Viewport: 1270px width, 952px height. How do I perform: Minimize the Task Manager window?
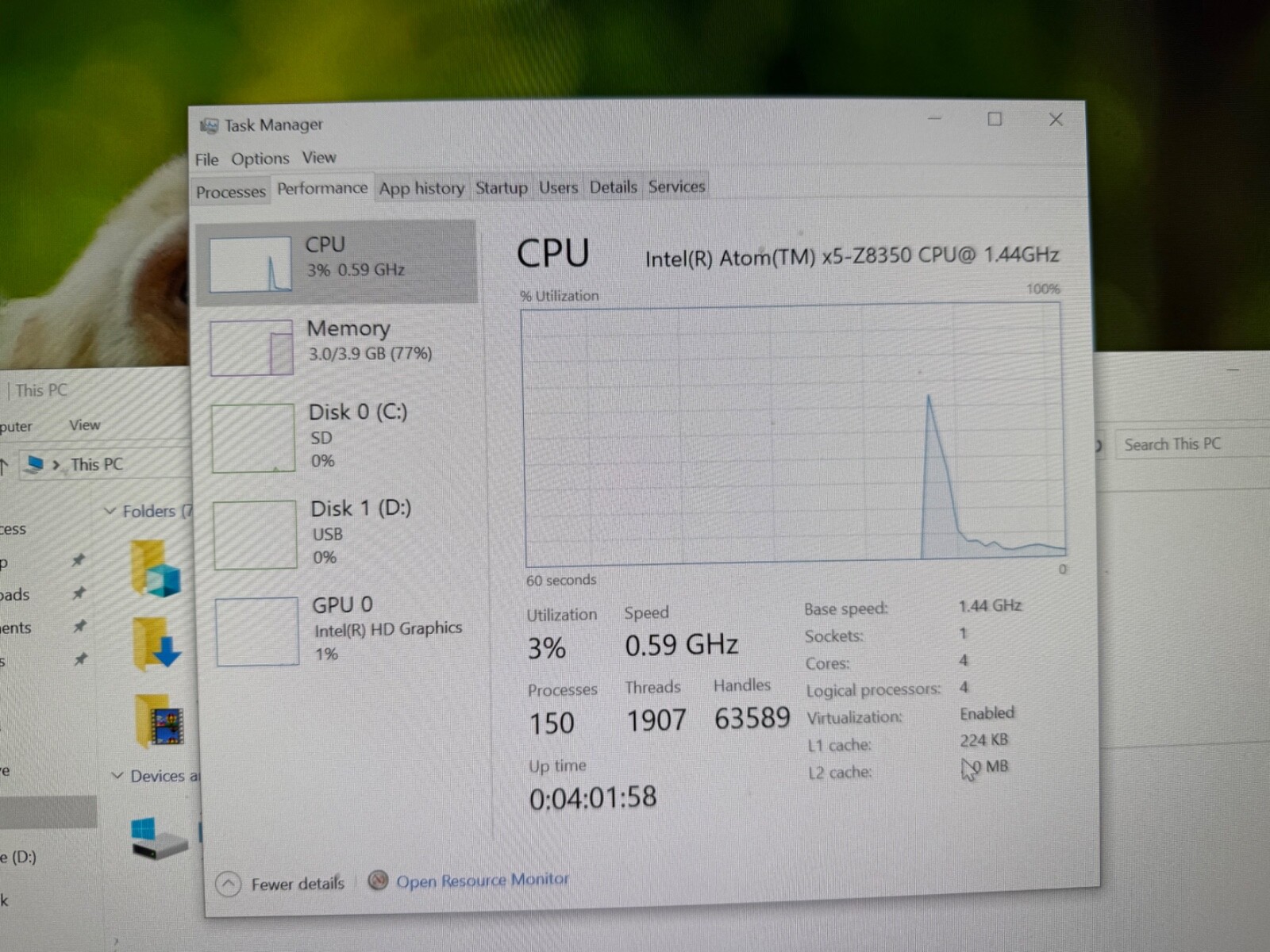click(x=934, y=119)
